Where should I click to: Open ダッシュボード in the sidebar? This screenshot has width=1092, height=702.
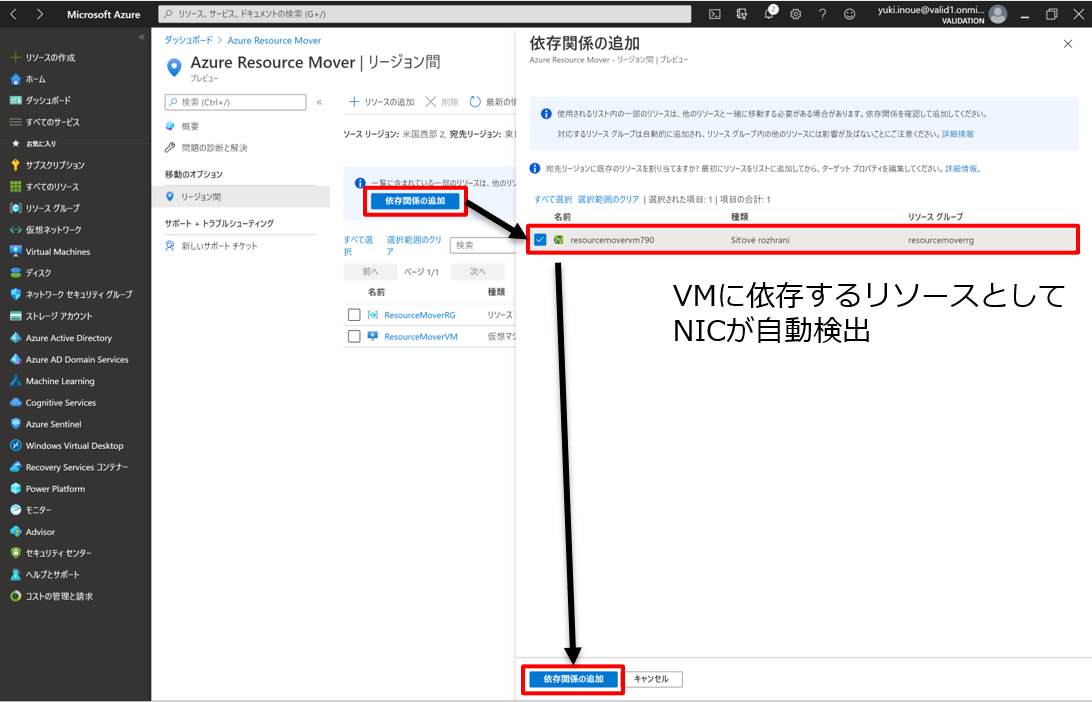(40, 100)
